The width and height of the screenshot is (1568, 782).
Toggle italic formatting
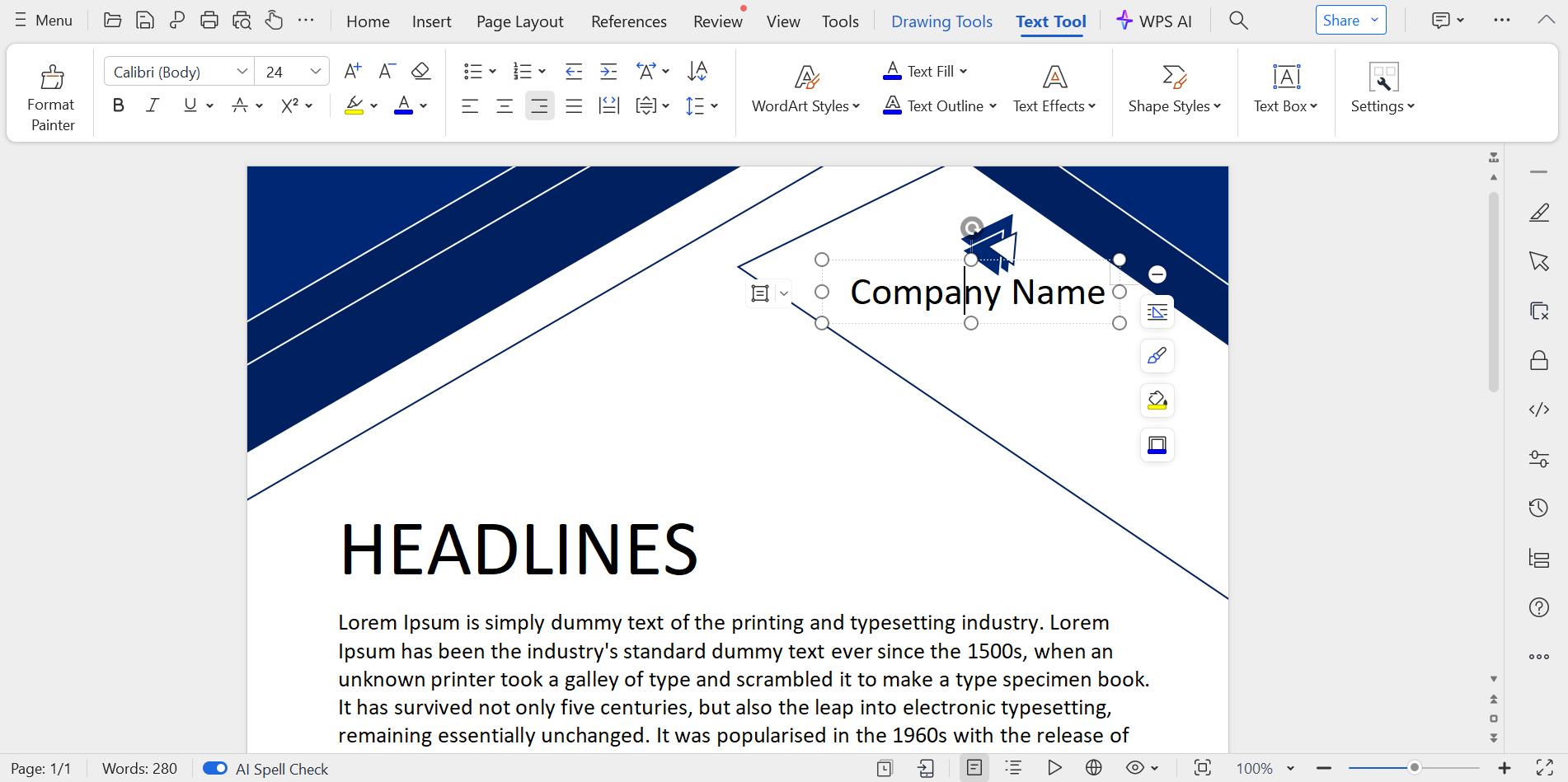coord(153,105)
